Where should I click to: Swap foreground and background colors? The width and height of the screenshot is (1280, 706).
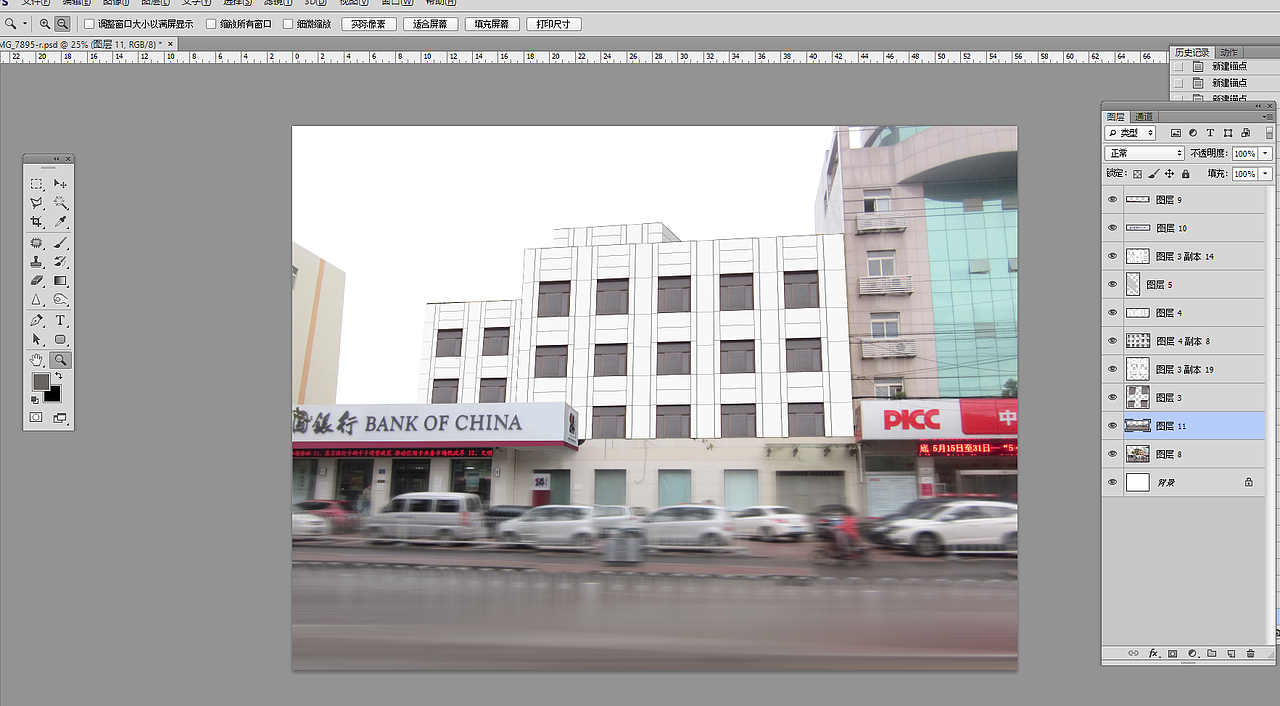(59, 377)
